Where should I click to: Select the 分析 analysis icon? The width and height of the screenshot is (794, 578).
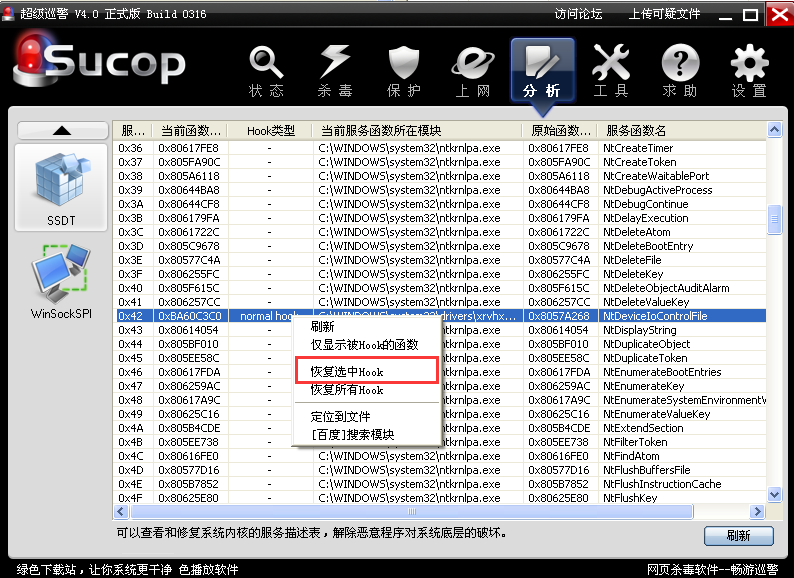coord(542,70)
